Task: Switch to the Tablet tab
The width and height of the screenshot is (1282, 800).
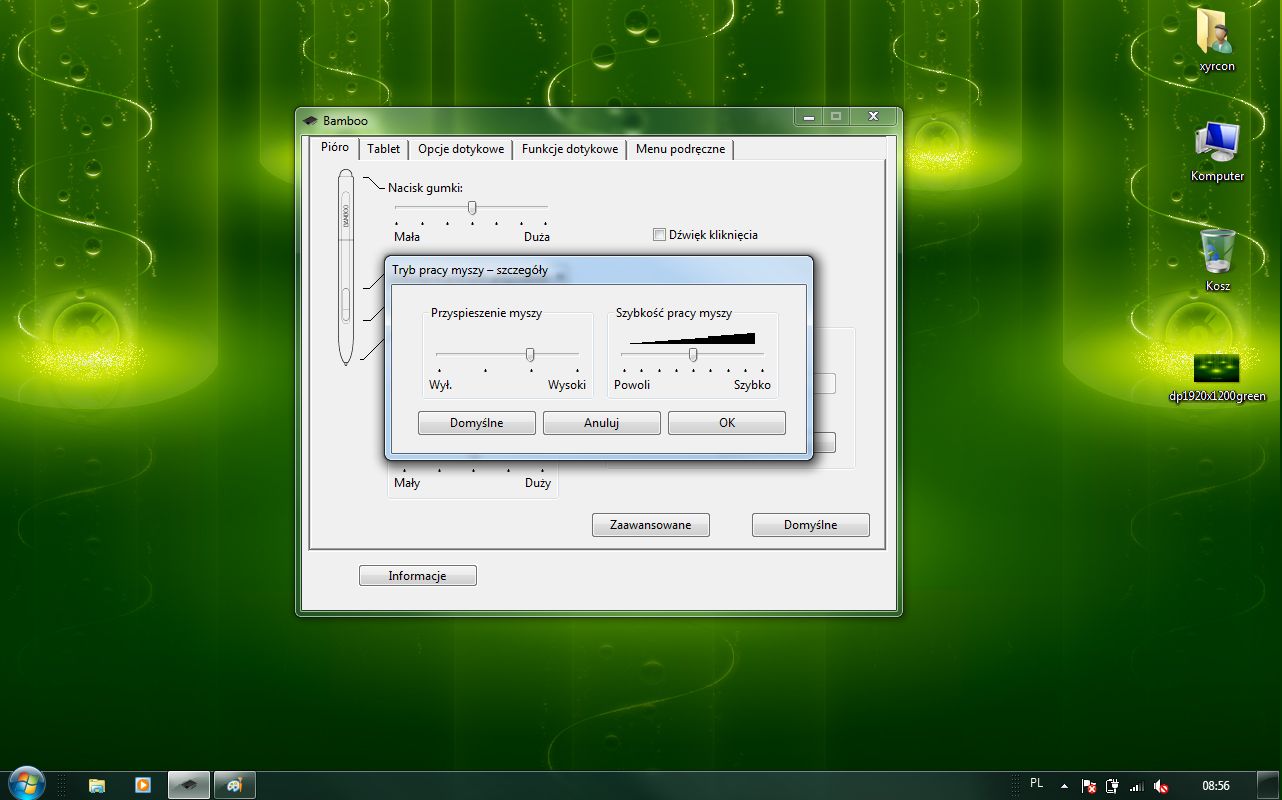Action: [x=383, y=149]
